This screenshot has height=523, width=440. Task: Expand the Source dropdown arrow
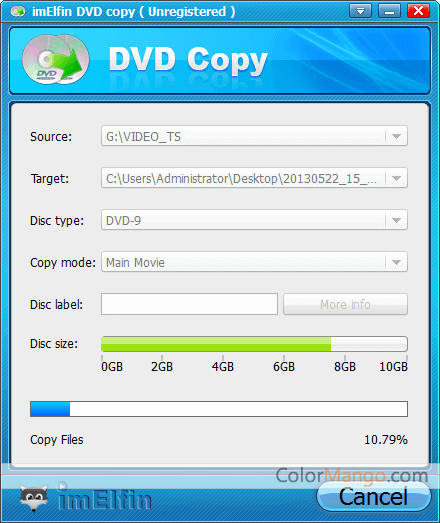pos(396,136)
